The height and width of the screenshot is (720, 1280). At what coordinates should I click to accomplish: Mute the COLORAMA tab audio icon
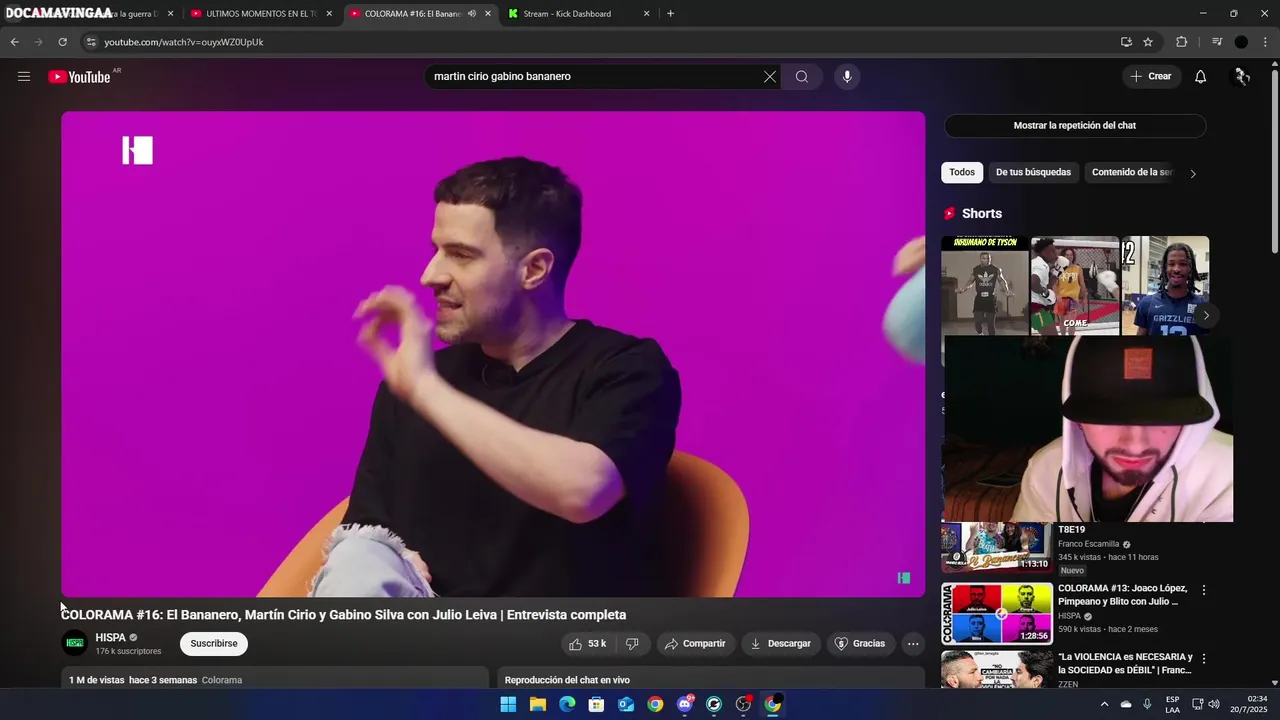click(x=471, y=14)
